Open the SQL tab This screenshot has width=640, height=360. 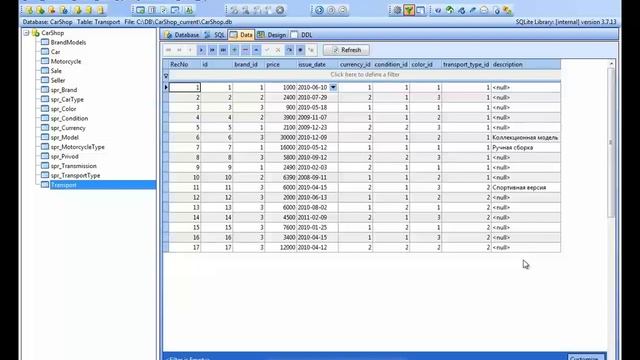click(x=215, y=35)
